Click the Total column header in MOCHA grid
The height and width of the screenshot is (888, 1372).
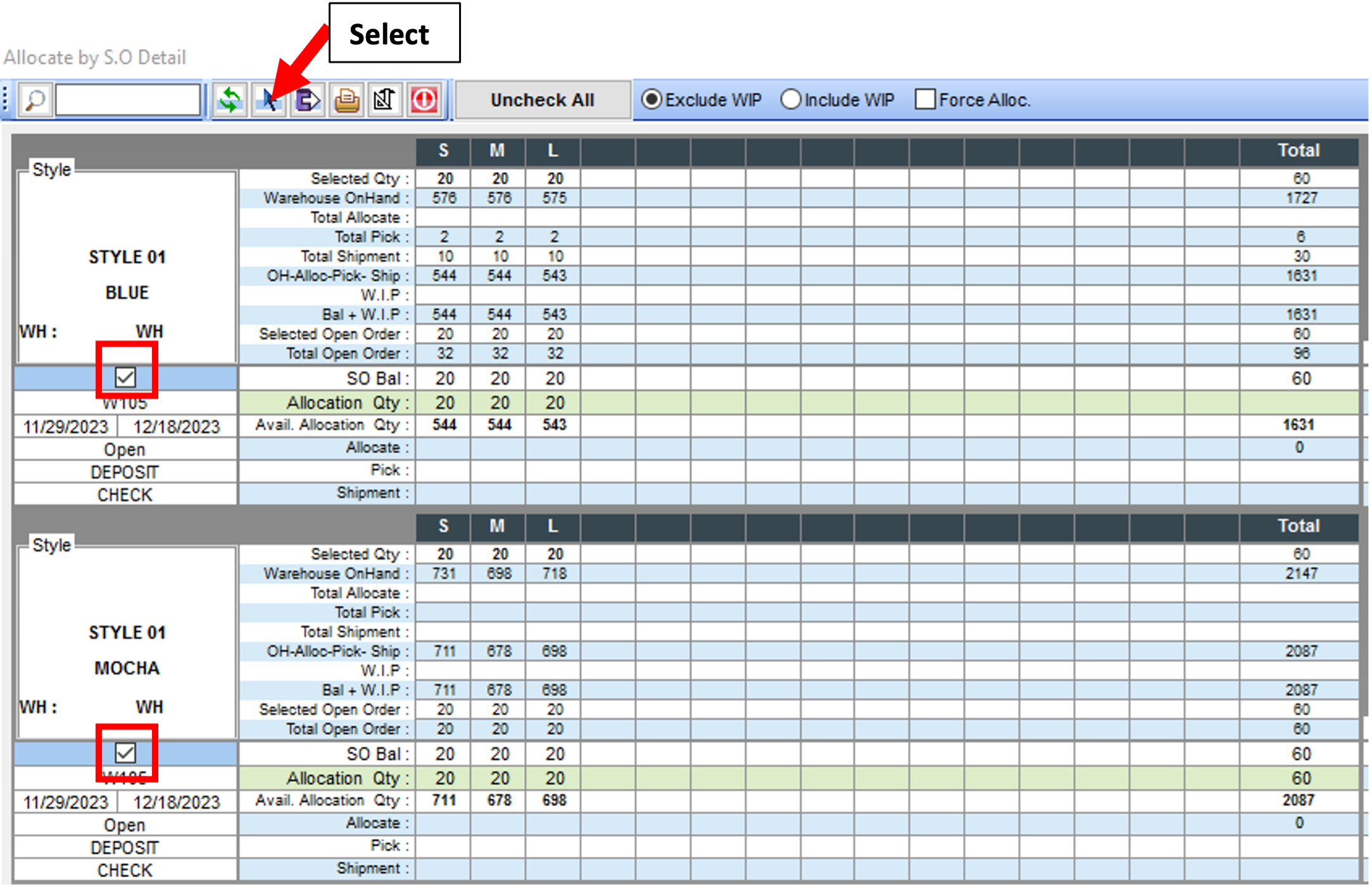coord(1298,526)
